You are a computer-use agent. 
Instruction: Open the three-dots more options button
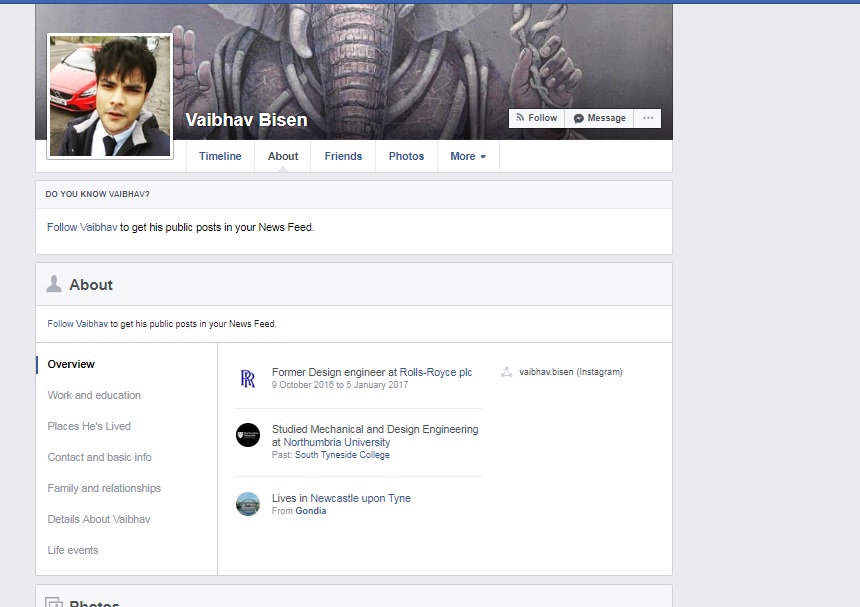(x=648, y=118)
